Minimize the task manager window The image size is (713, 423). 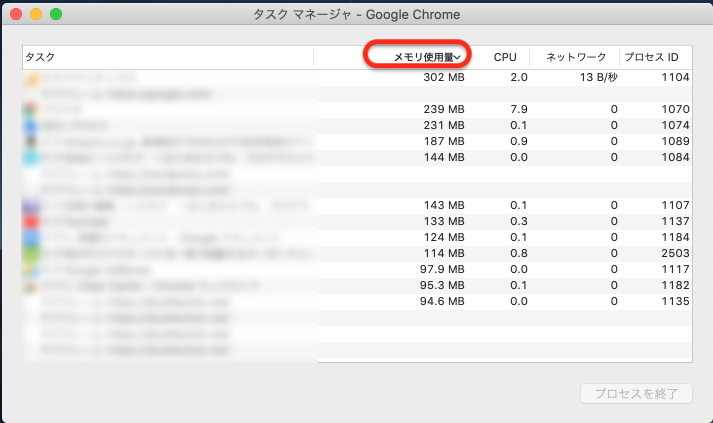(36, 14)
